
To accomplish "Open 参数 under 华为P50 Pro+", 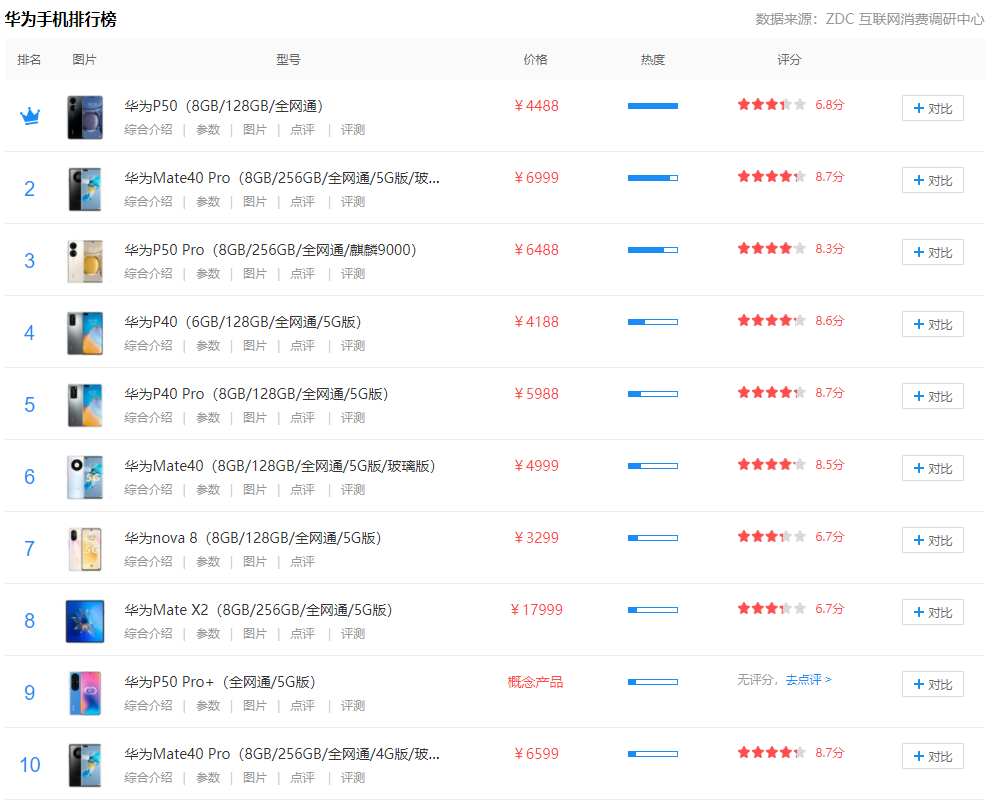I will tap(208, 706).
